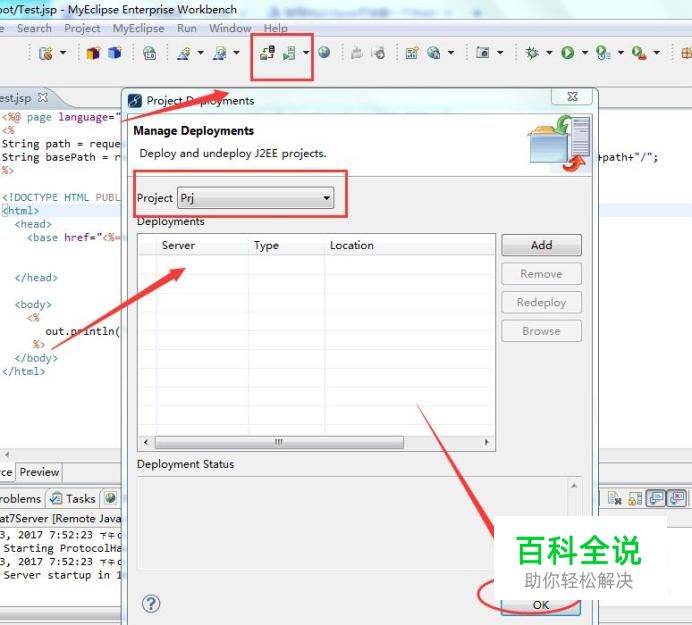692x625 pixels.
Task: Sort by the Location column header
Action: pyautogui.click(x=410, y=245)
